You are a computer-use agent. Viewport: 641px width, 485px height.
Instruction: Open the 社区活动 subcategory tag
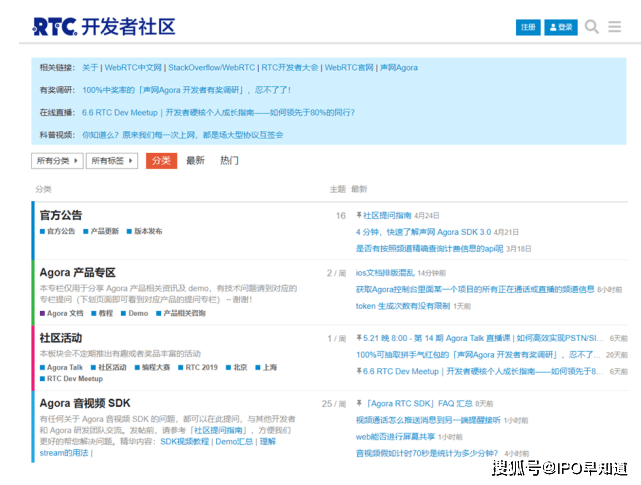109,367
